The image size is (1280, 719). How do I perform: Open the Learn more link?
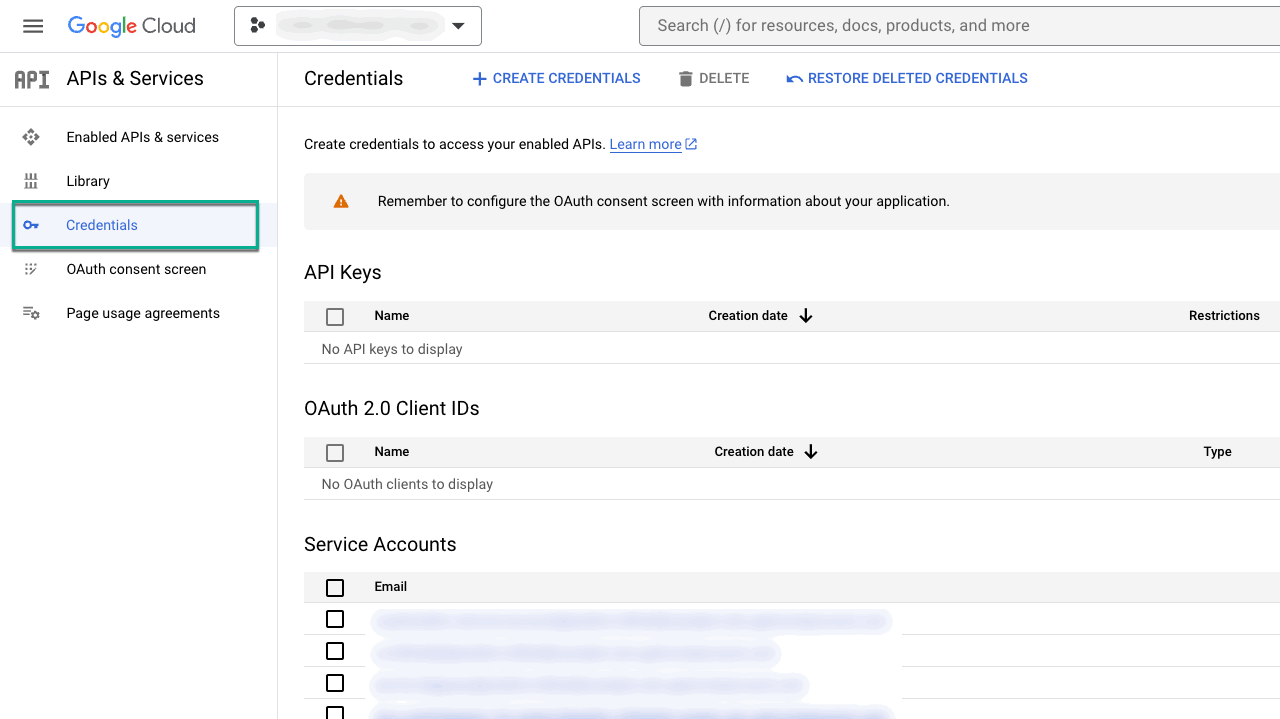[x=645, y=144]
